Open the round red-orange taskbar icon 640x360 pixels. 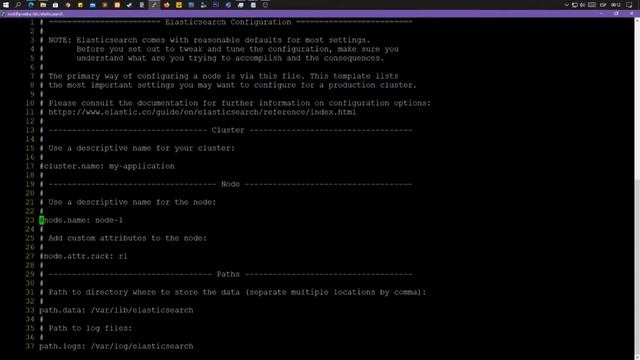tap(167, 5)
